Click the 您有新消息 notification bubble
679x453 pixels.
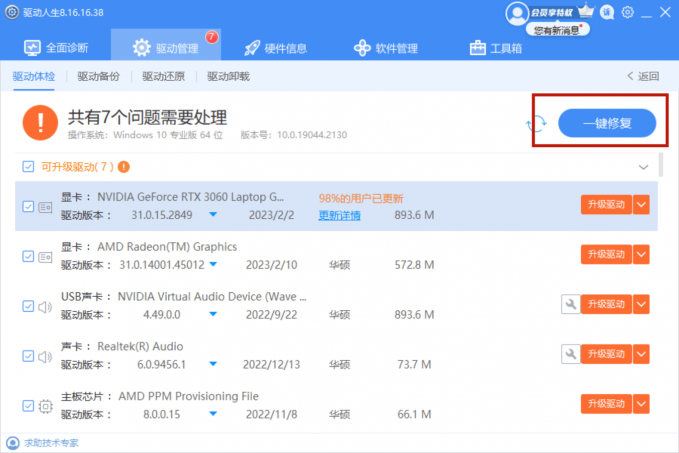558,30
